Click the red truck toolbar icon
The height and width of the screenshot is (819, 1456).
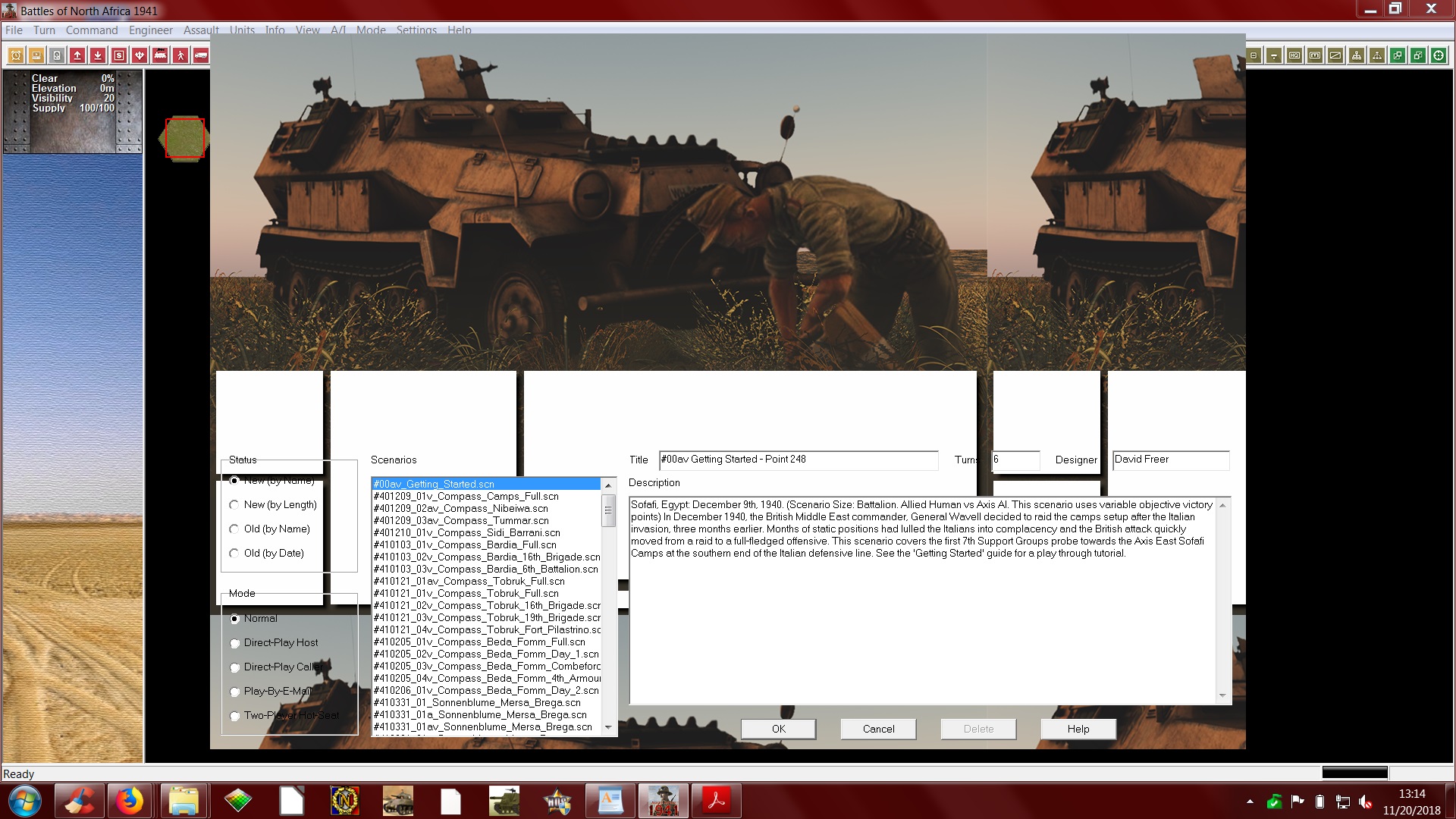(x=201, y=55)
